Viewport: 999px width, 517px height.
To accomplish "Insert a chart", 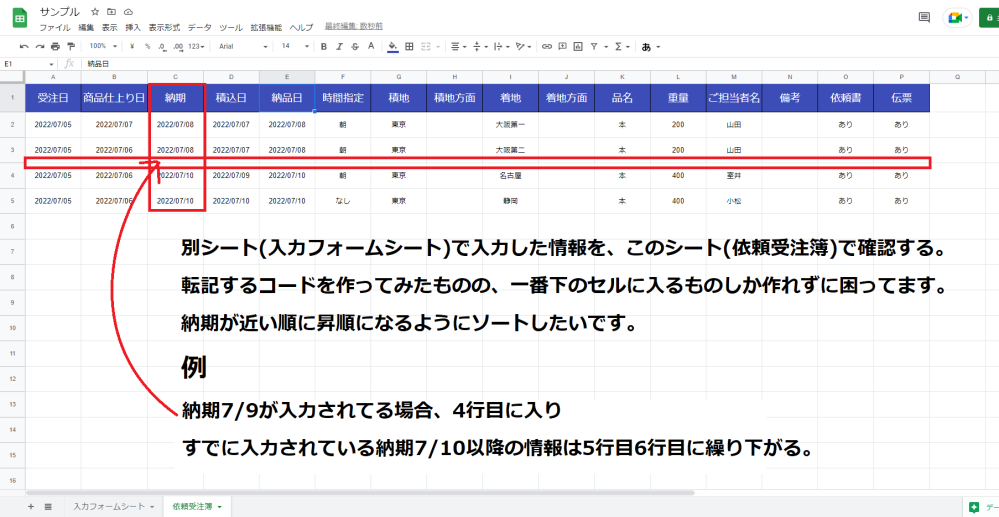I will (x=578, y=47).
